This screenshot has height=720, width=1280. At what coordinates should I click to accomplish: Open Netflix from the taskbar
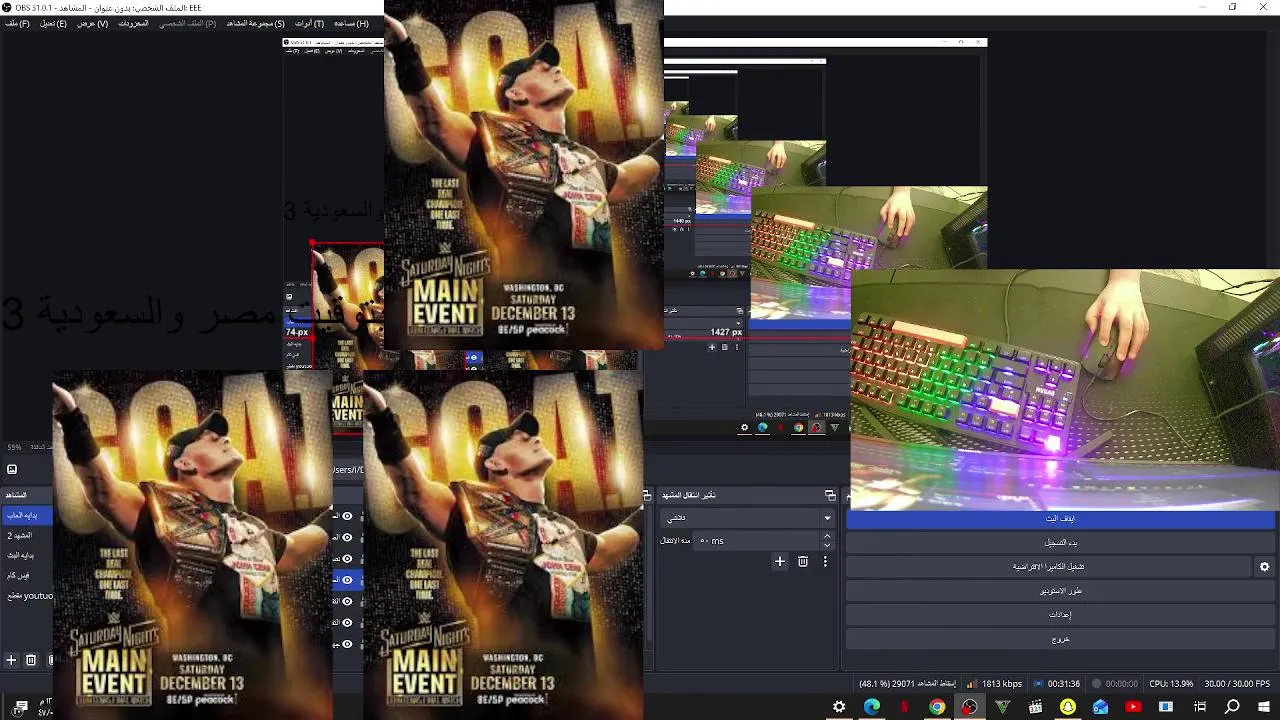[x=905, y=707]
